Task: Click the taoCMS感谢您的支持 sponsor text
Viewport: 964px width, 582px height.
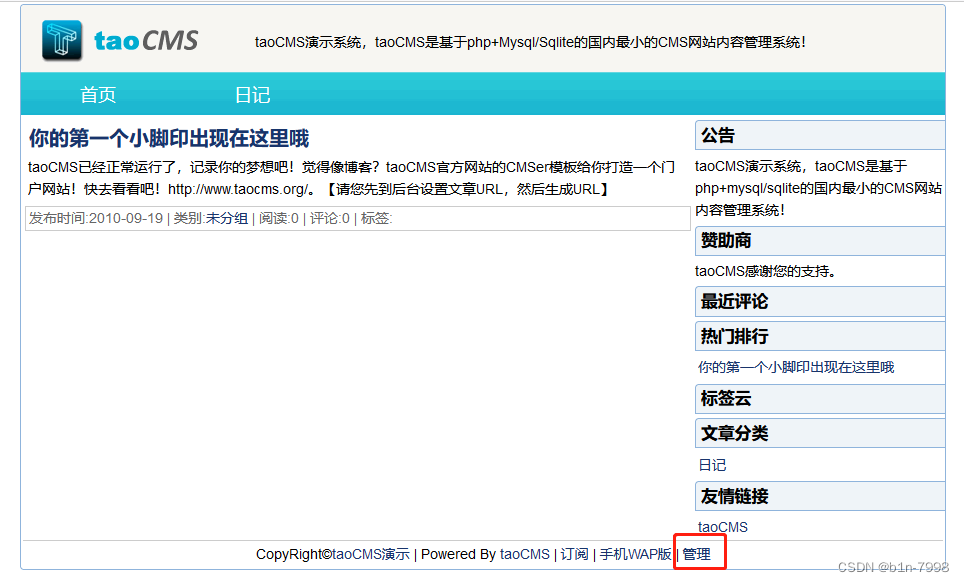Action: (x=765, y=271)
